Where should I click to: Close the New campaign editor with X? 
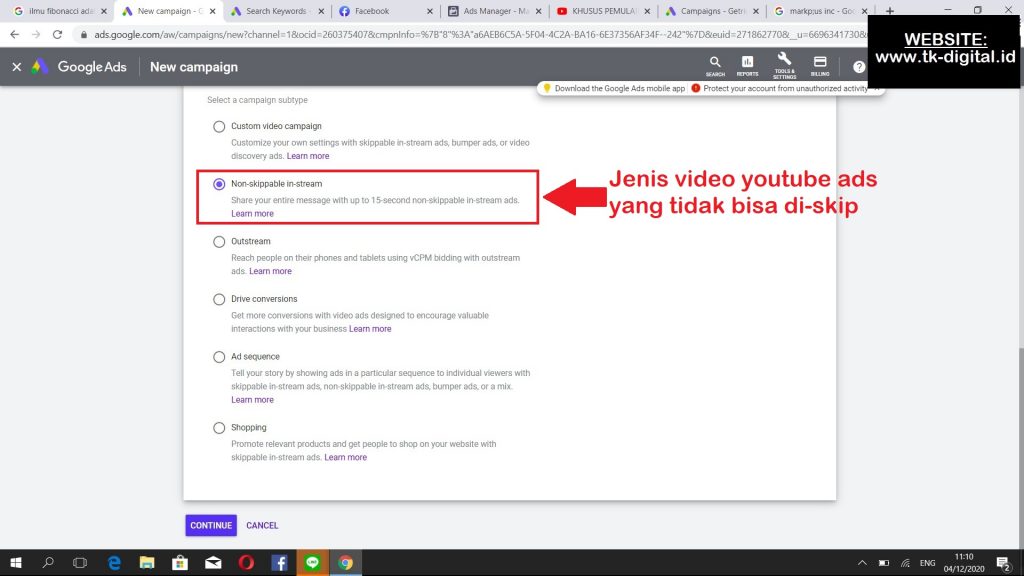[x=16, y=67]
